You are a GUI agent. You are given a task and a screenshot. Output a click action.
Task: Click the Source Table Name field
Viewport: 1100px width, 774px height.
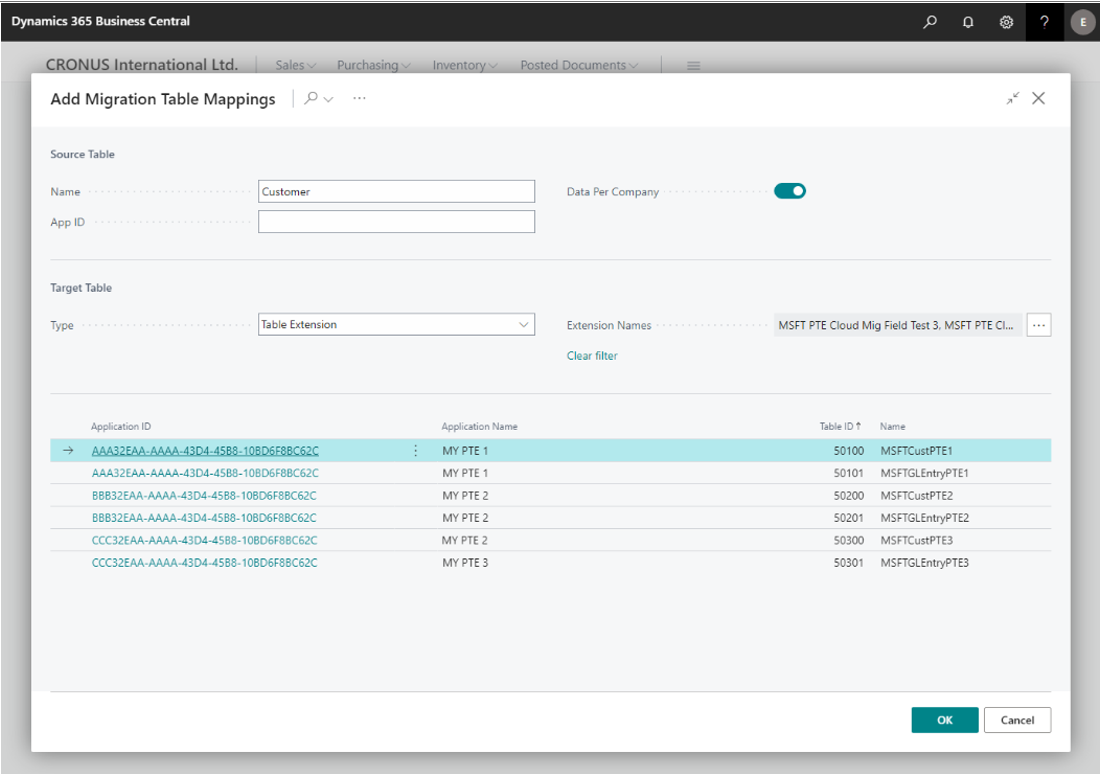pos(396,192)
